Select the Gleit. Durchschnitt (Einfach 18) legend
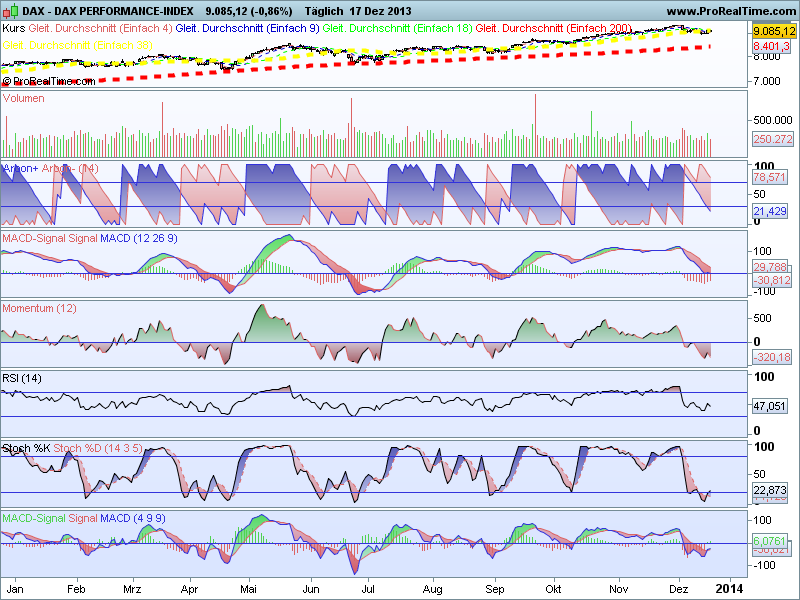800x600 pixels. (397, 28)
